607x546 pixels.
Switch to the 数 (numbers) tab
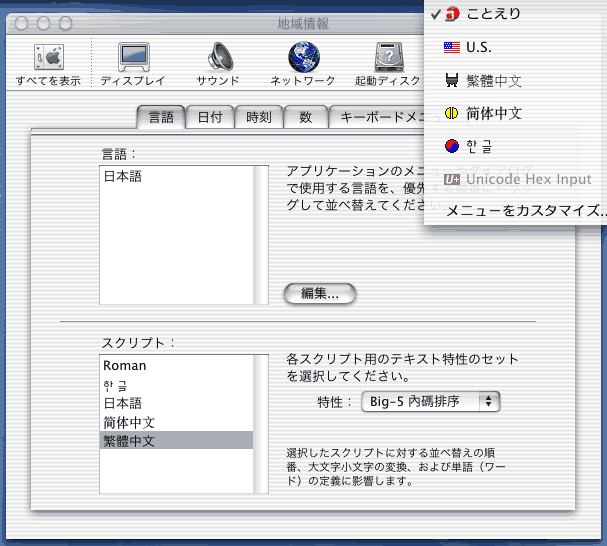tap(305, 117)
